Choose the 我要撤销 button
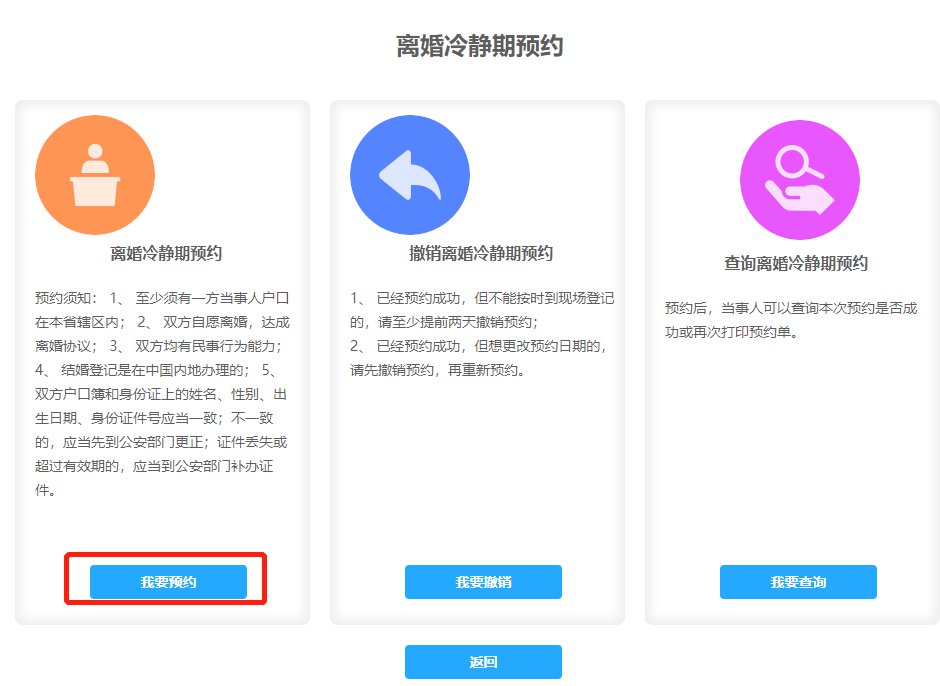940x686 pixels. pos(483,582)
